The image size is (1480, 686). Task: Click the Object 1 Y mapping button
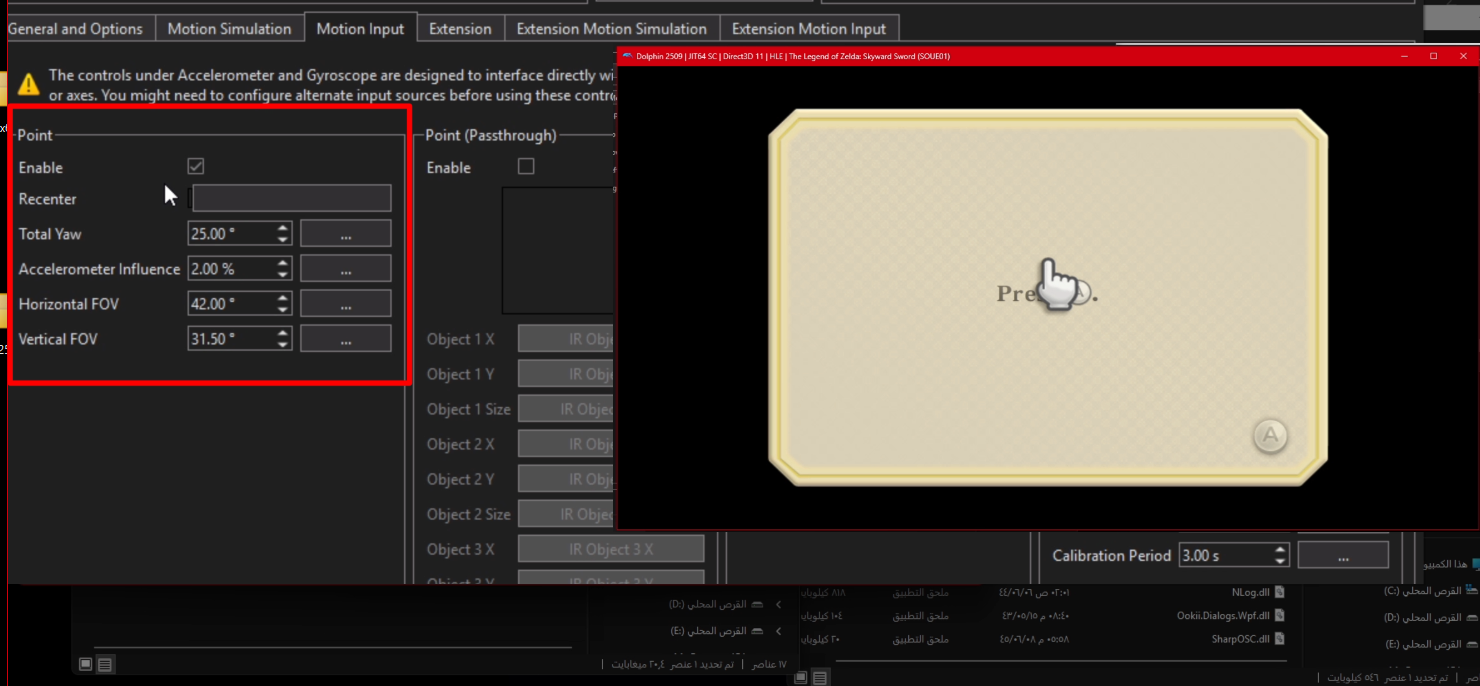pyautogui.click(x=567, y=374)
